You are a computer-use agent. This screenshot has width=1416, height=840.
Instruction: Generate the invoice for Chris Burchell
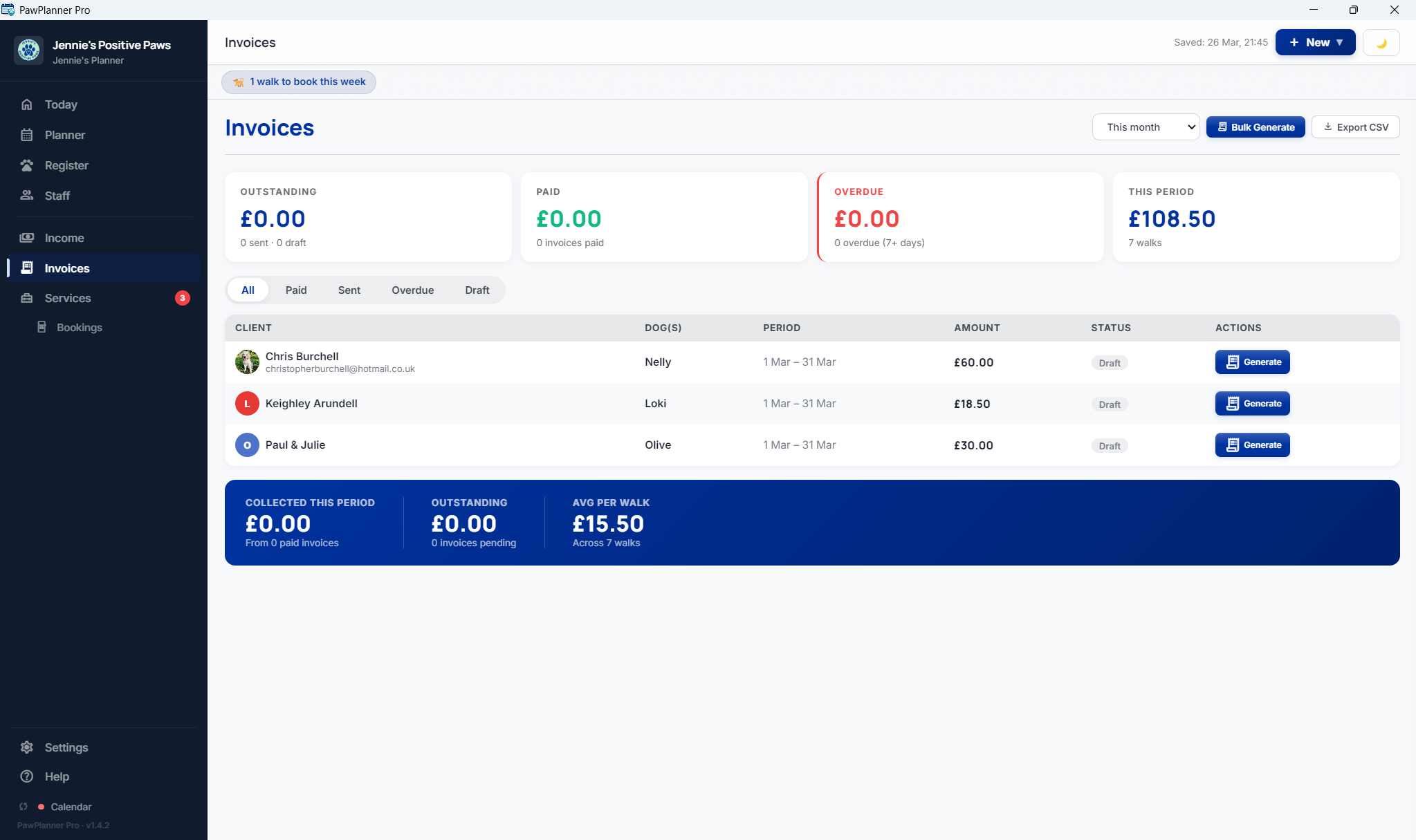[1251, 362]
